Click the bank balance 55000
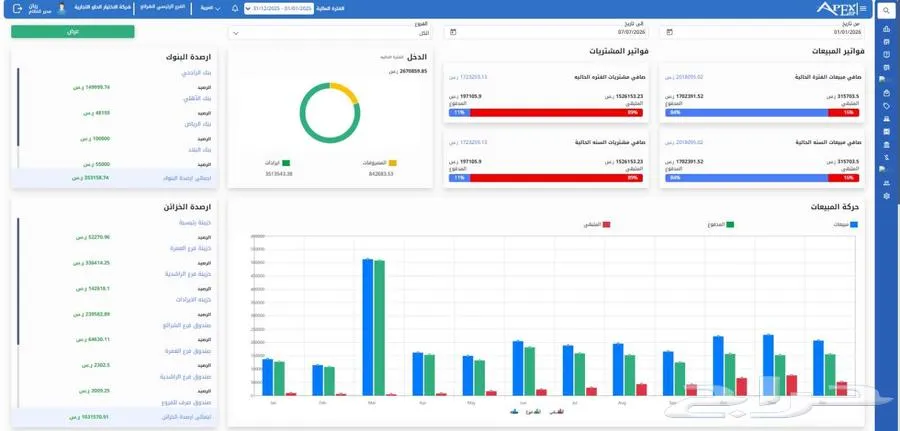This screenshot has height=431, width=900. [x=96, y=164]
